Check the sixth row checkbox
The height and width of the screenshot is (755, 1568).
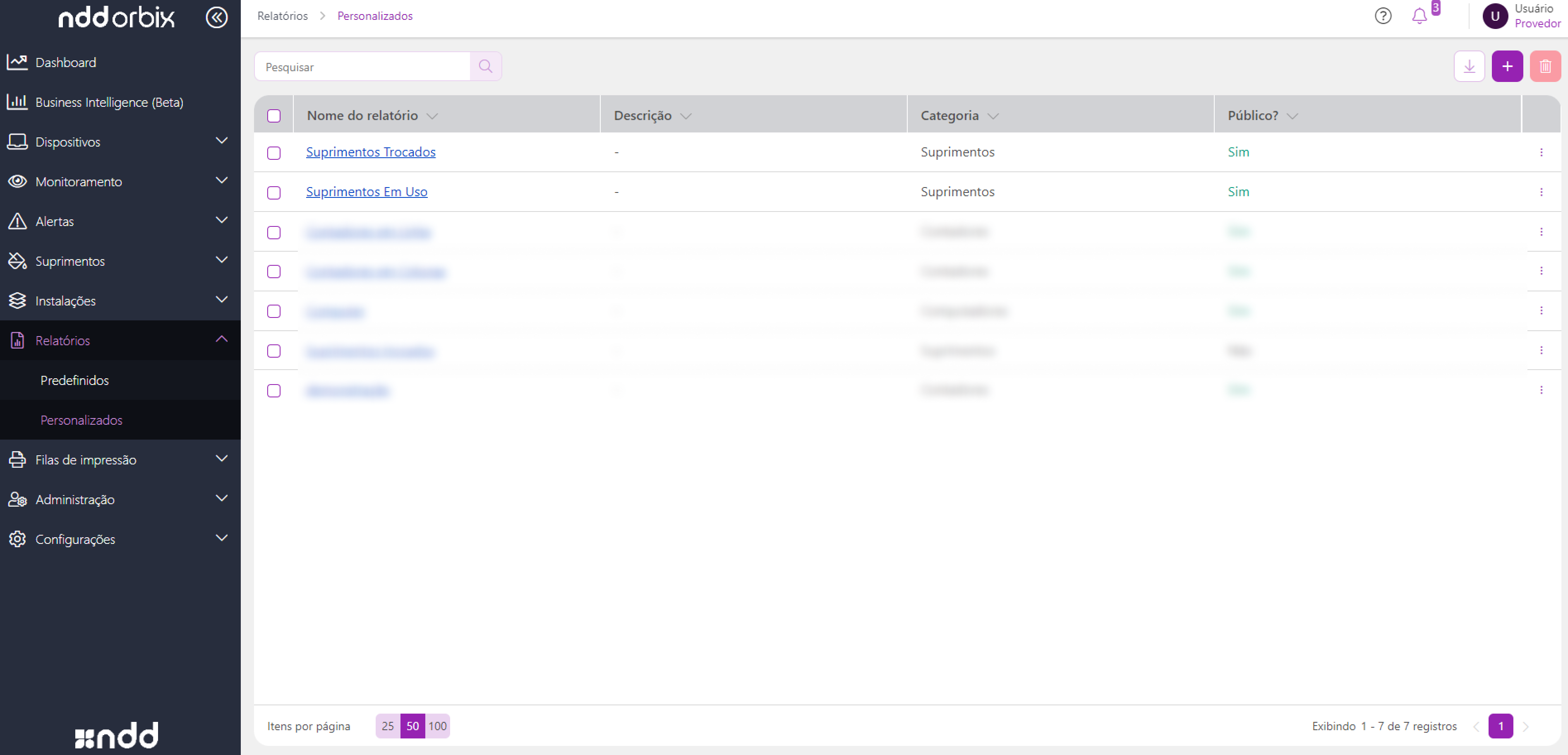pos(274,351)
